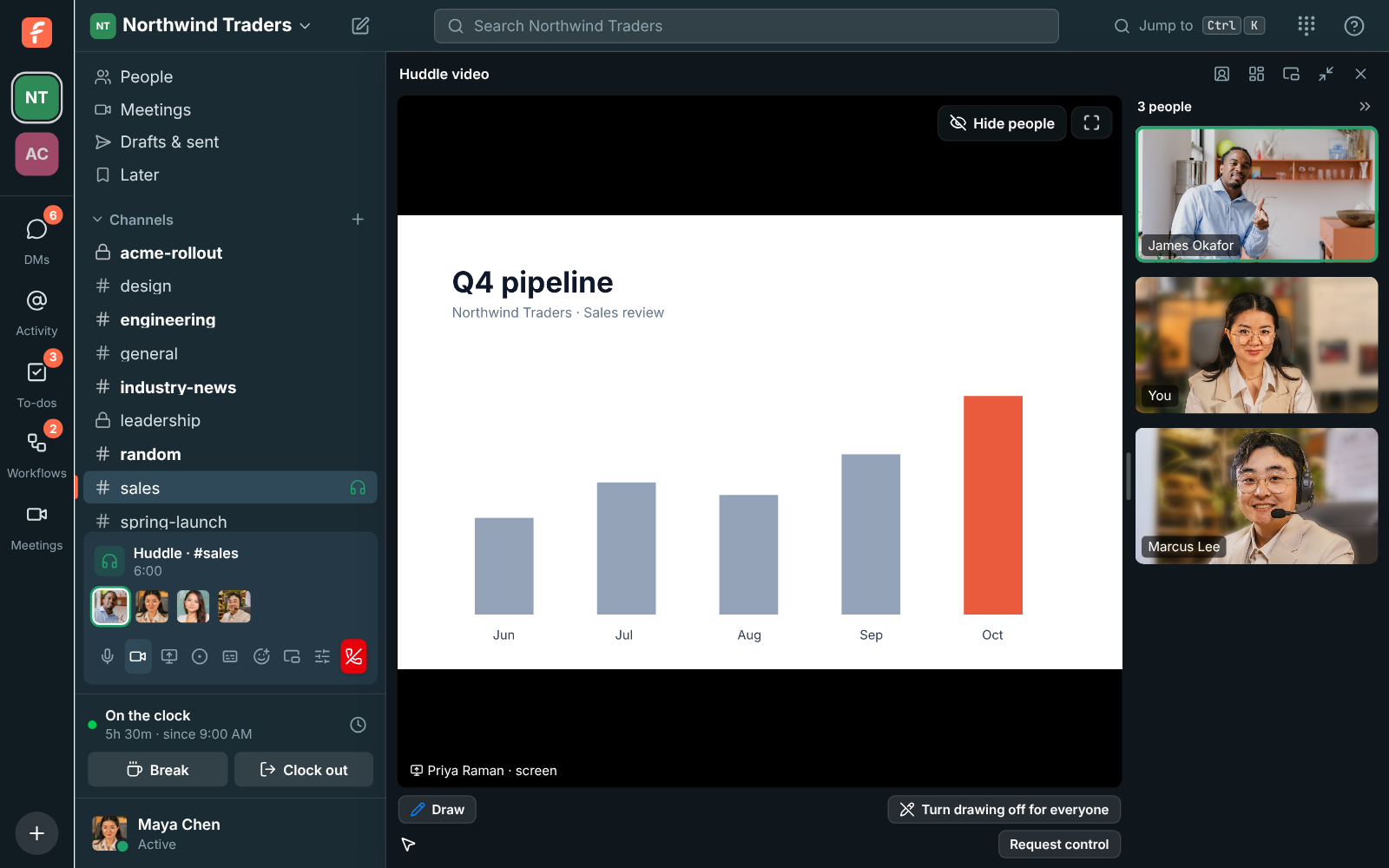Open huddle settings sliders icon
Viewport: 1389px width, 868px height.
pos(322,656)
